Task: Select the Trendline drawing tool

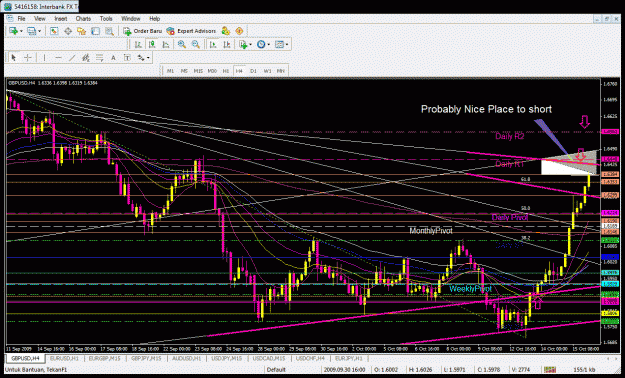Action: point(72,58)
